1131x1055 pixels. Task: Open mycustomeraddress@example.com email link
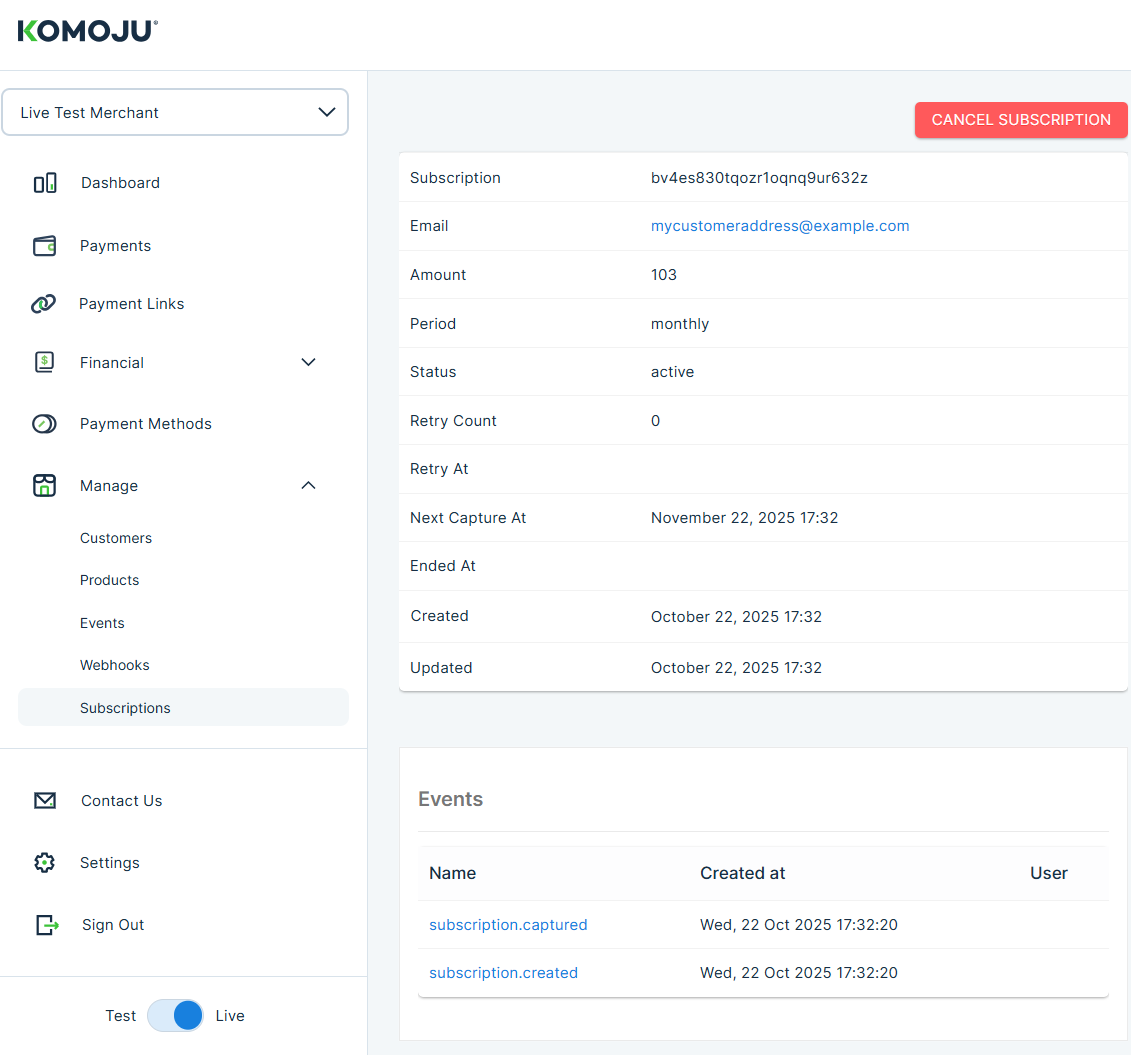[780, 226]
